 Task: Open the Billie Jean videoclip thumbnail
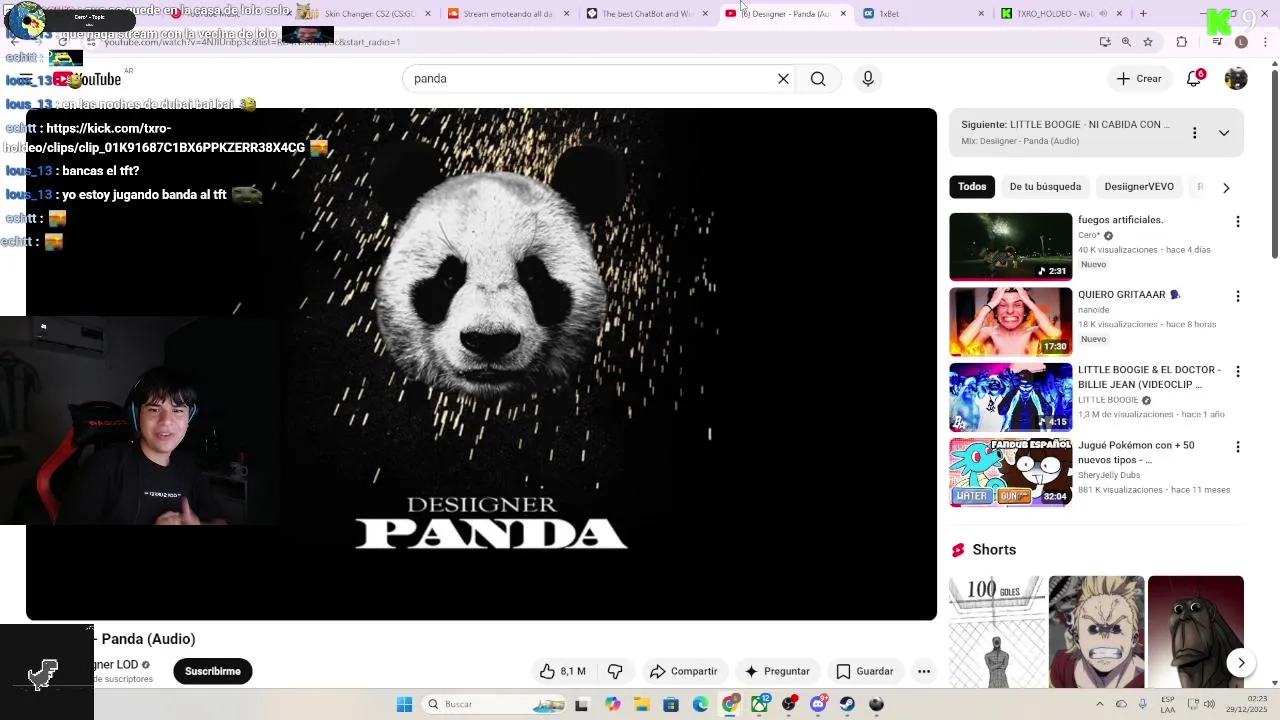point(1010,397)
